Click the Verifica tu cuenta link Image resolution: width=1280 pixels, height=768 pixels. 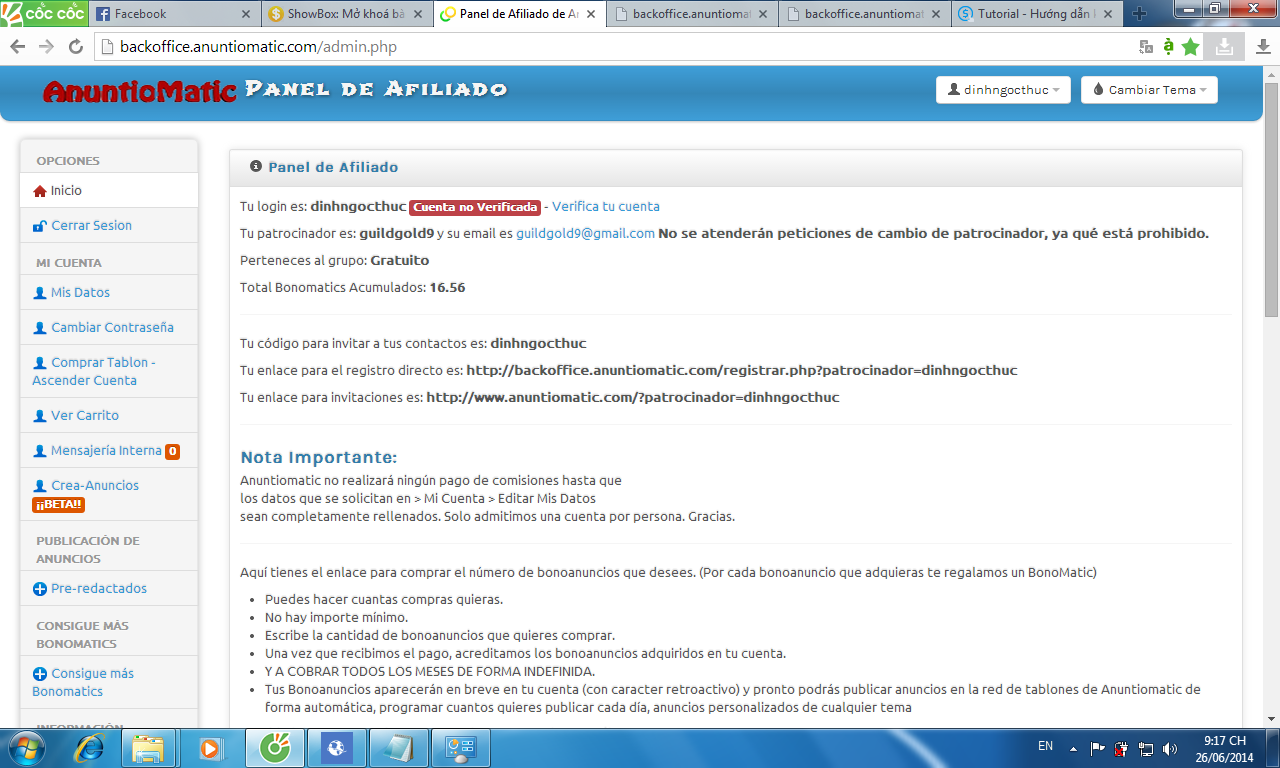(x=606, y=206)
